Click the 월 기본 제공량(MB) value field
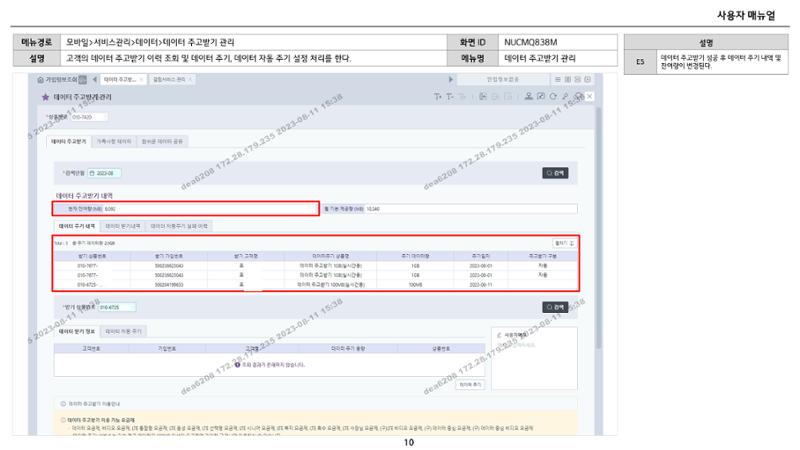Viewport: 800px width, 450px height. [x=471, y=209]
